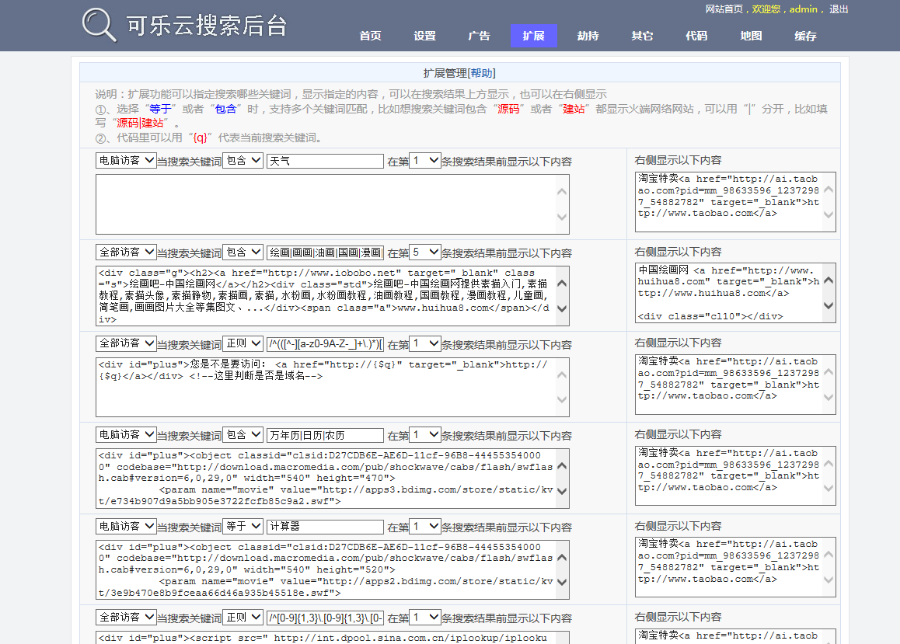Click the 天气 keyword input field
Viewport: 900px width, 644px height.
pyautogui.click(x=325, y=160)
